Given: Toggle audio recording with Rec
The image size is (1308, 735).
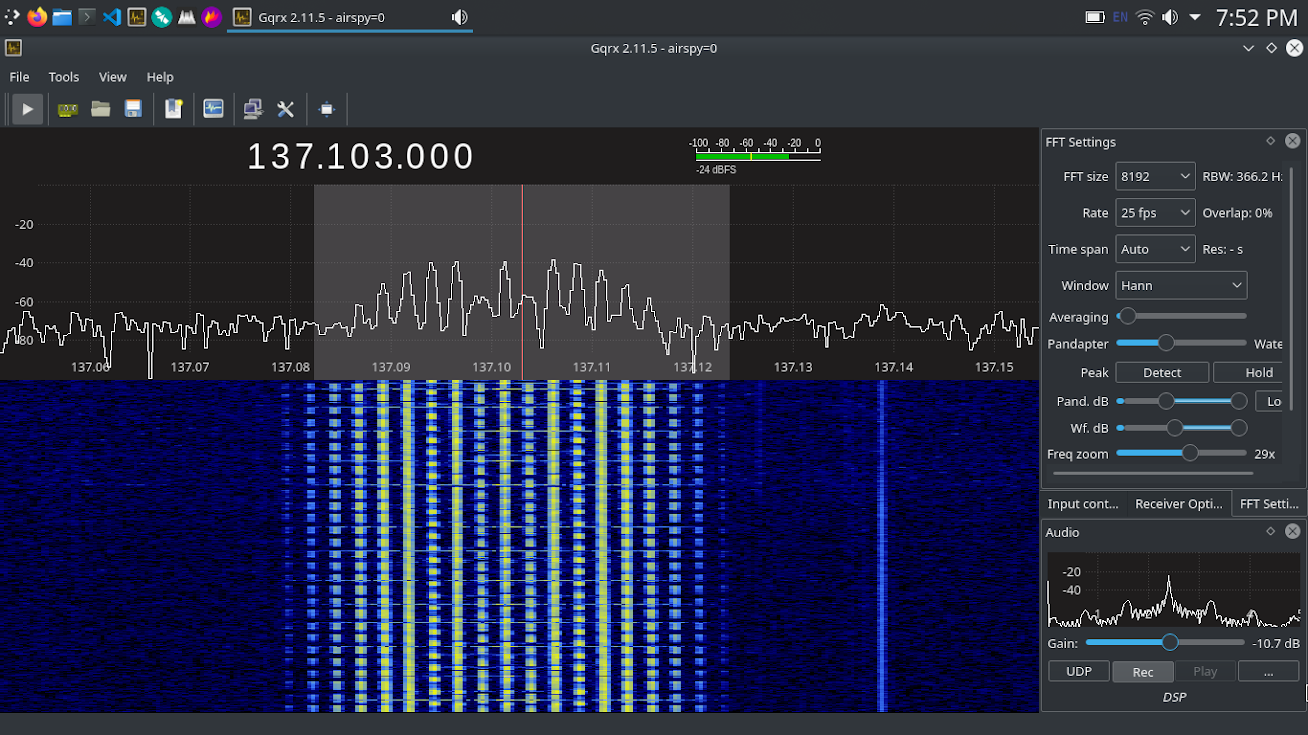Looking at the screenshot, I should click(x=1142, y=672).
